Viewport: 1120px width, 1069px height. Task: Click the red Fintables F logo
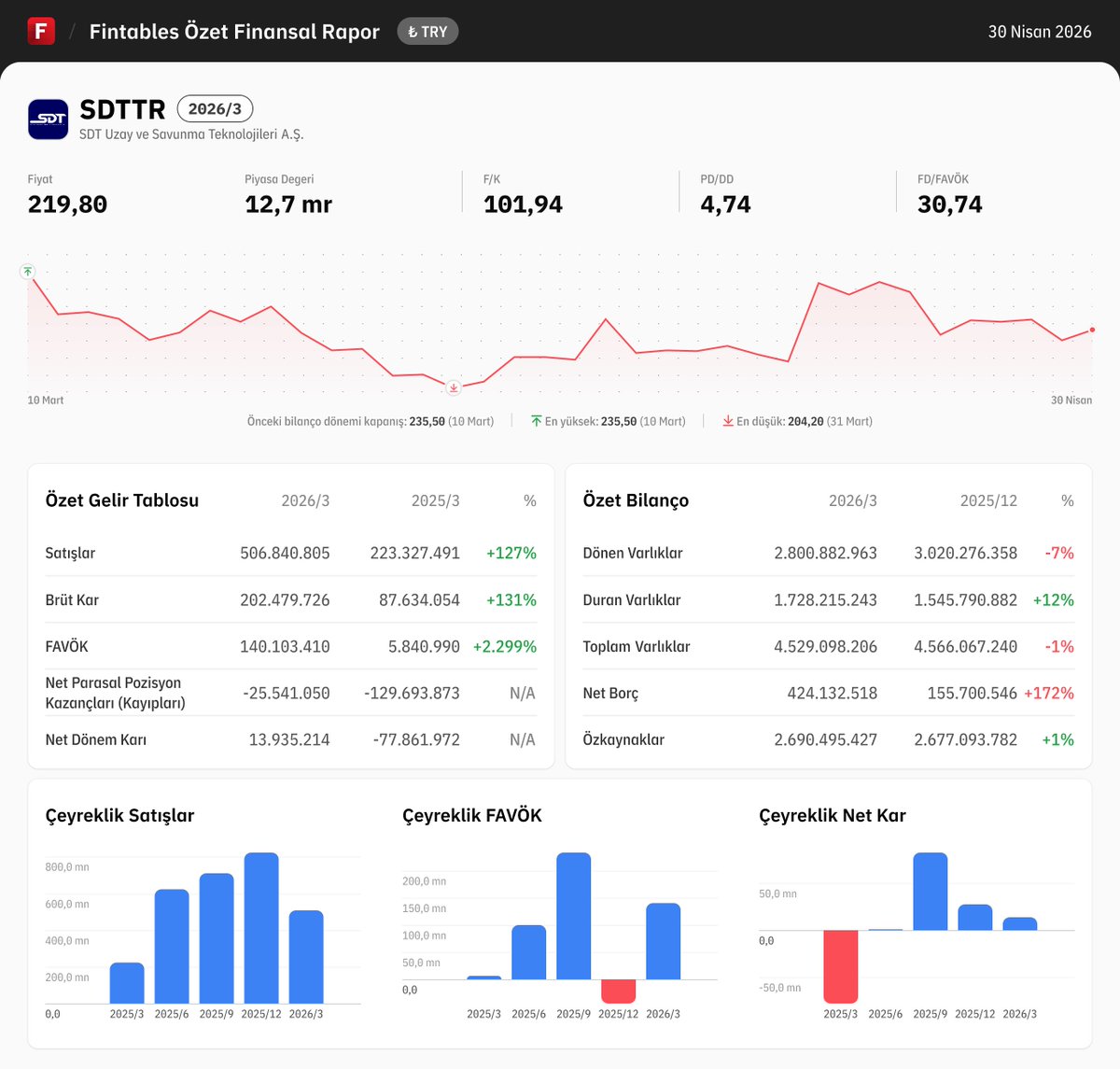41,31
